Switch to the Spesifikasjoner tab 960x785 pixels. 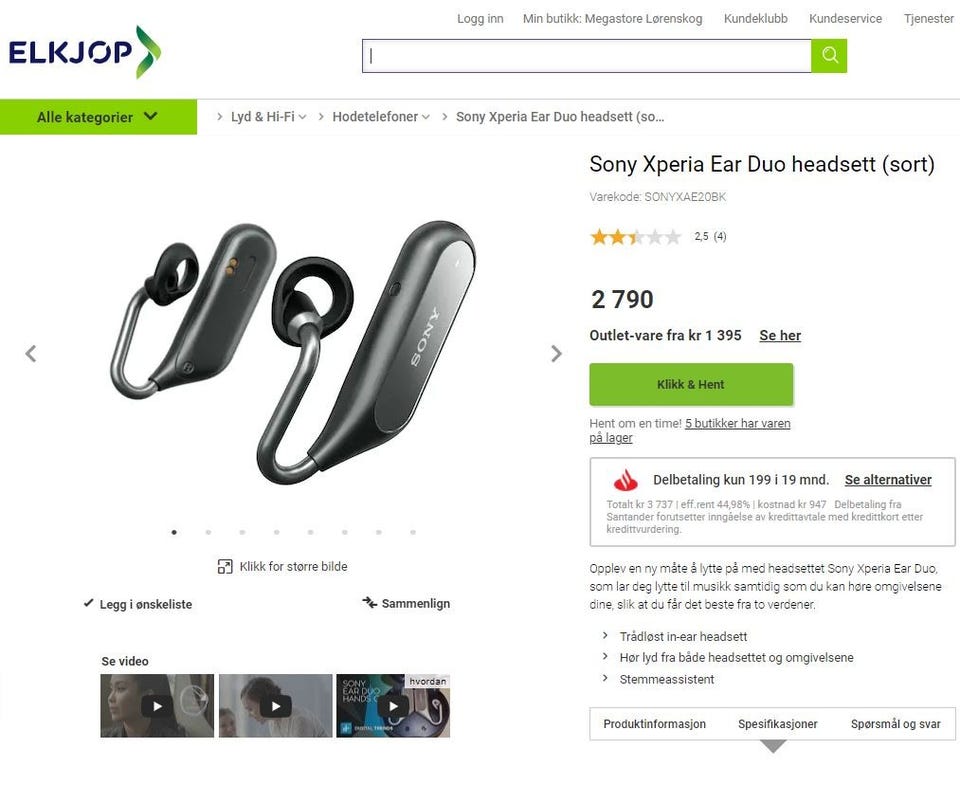778,724
